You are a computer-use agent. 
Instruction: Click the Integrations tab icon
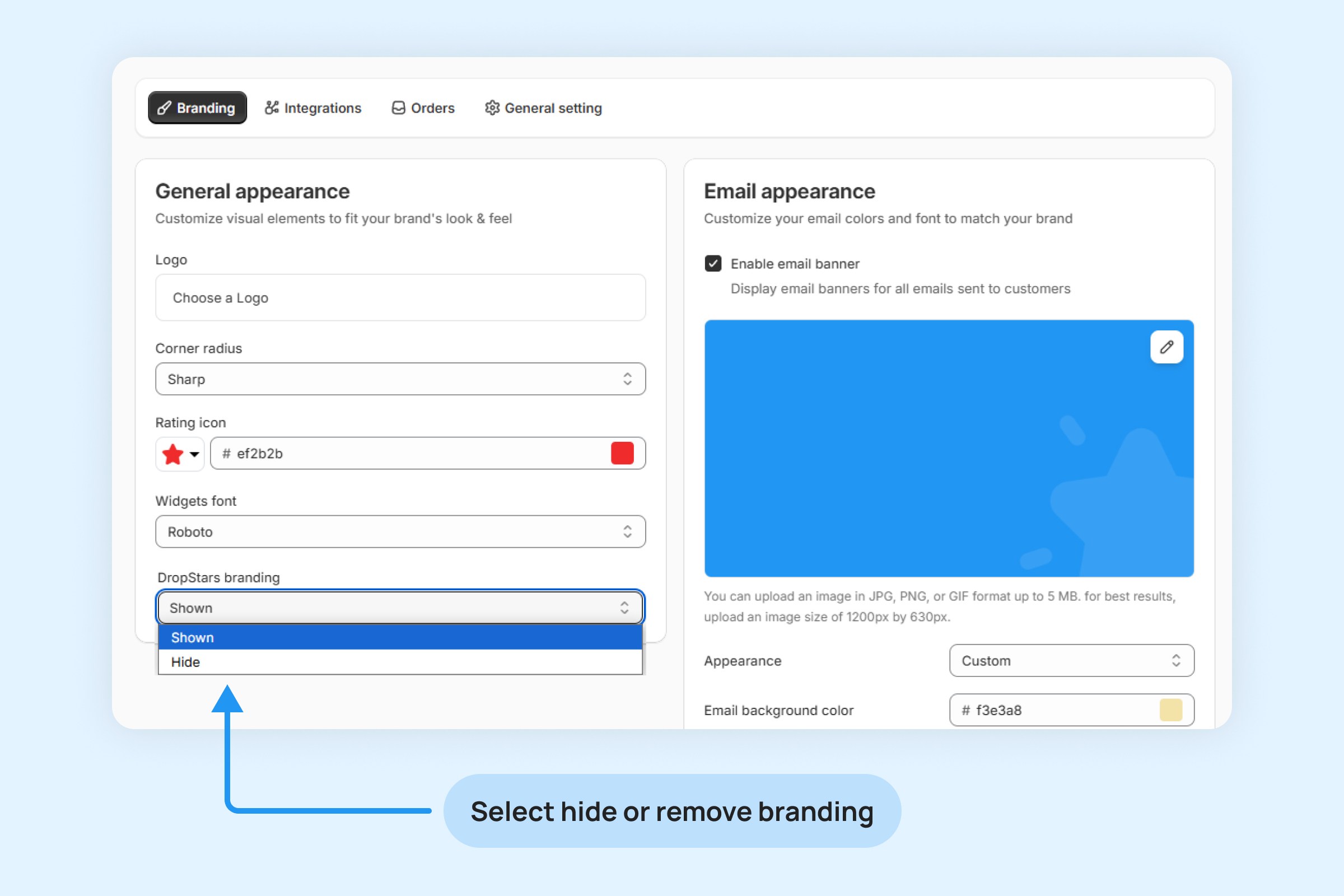click(x=272, y=108)
